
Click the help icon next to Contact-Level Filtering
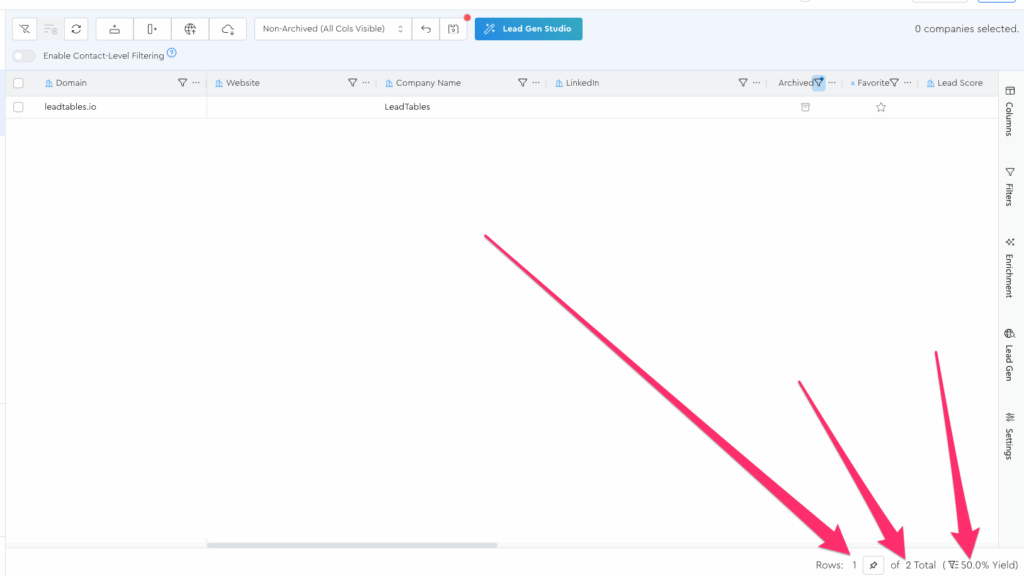point(172,54)
